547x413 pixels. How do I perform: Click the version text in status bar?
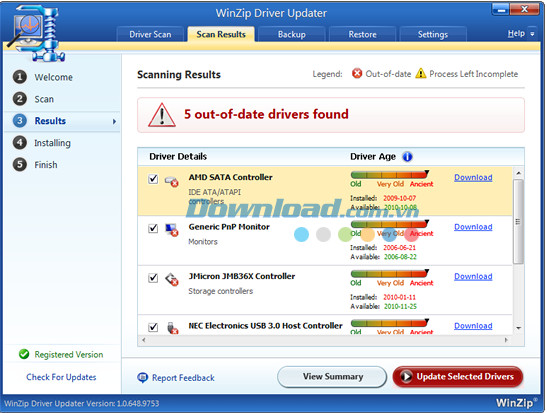click(82, 404)
